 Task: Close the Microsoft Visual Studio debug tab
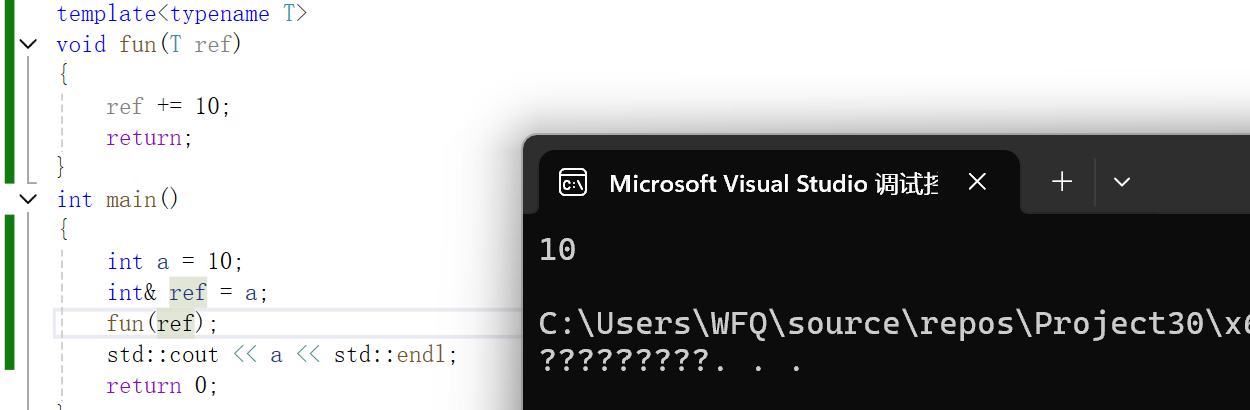978,182
